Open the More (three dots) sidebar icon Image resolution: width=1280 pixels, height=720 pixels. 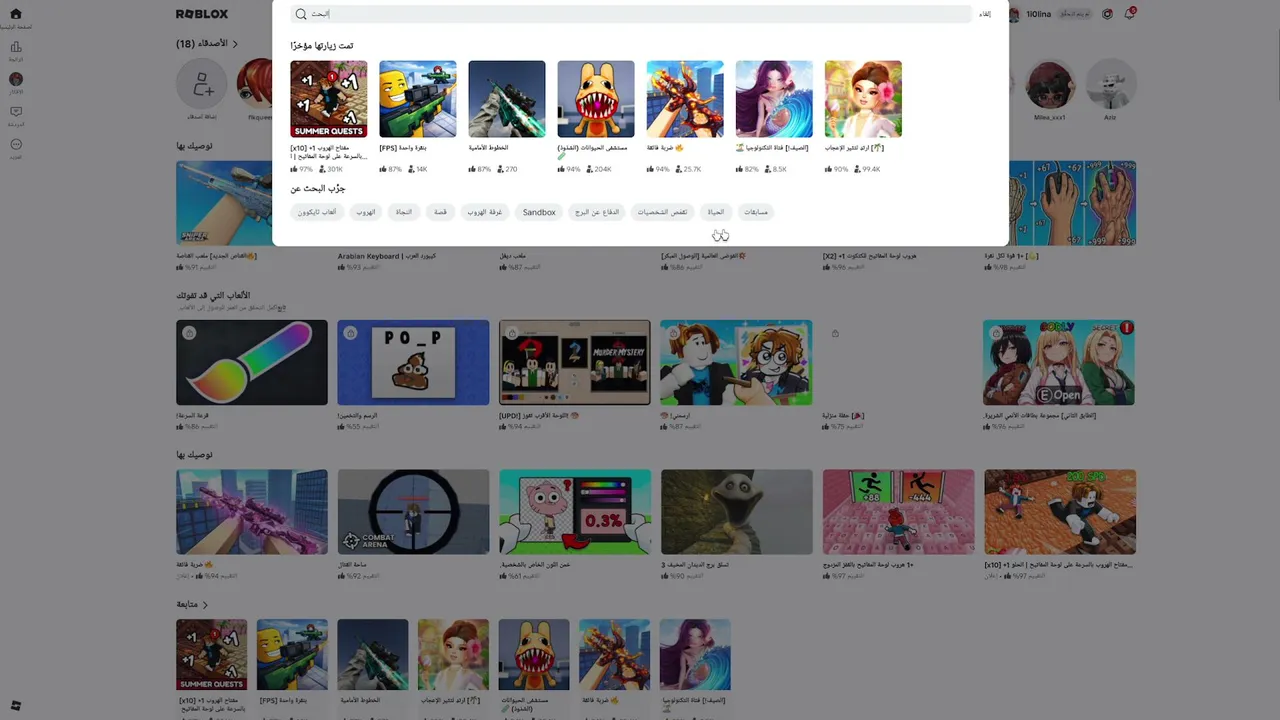(x=15, y=144)
